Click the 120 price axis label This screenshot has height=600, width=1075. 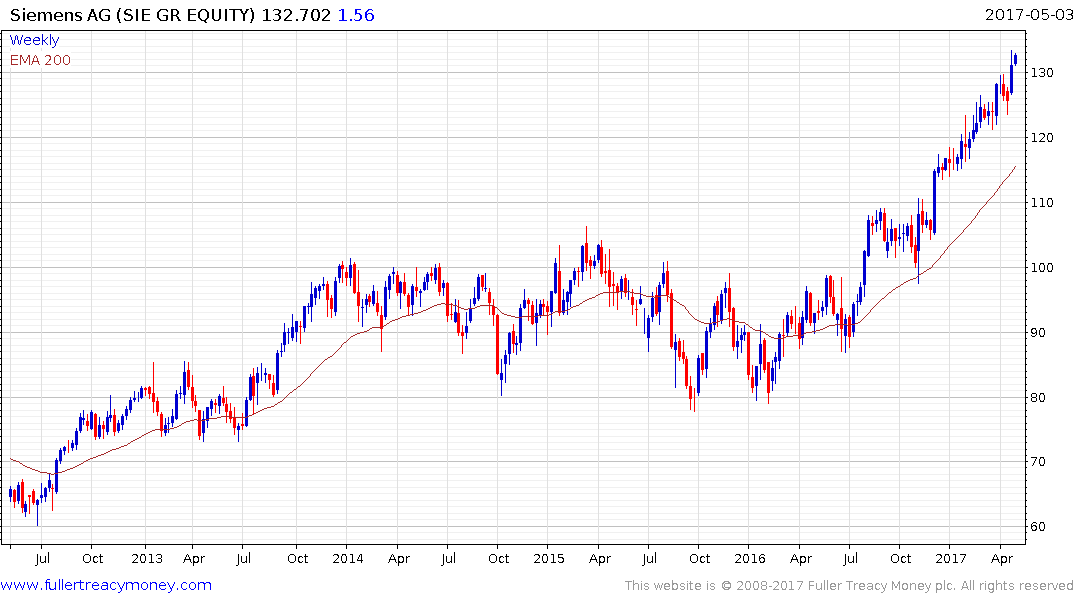tap(1042, 138)
